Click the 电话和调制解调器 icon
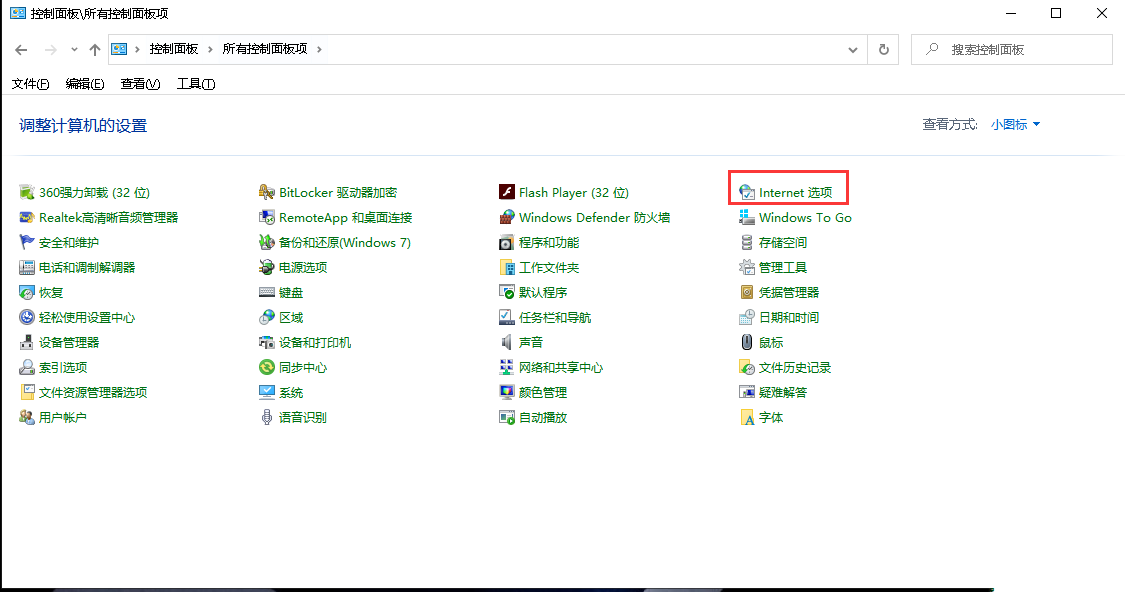Image resolution: width=1125 pixels, height=592 pixels. click(27, 268)
